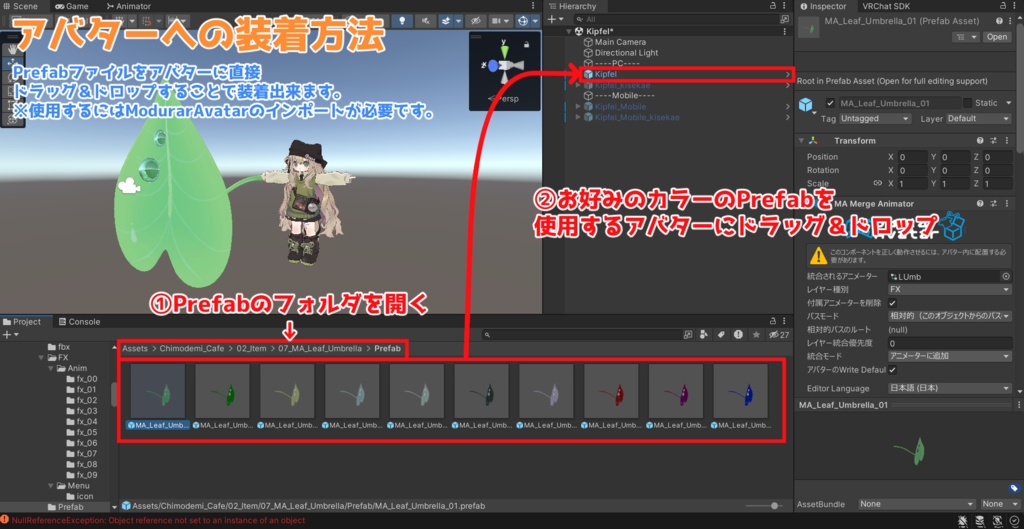Open cache server status icon in status bar
Viewport: 1024px width, 529px height.
pyautogui.click(x=980, y=521)
